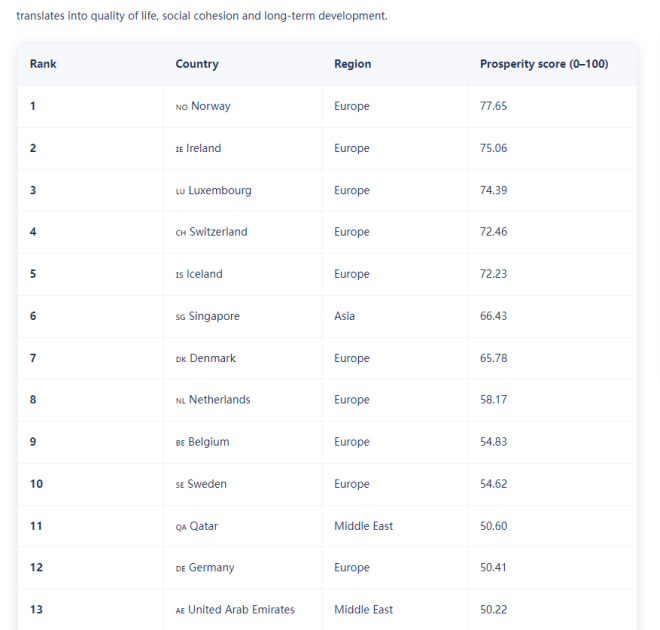Select the Iceland country name

coord(204,274)
